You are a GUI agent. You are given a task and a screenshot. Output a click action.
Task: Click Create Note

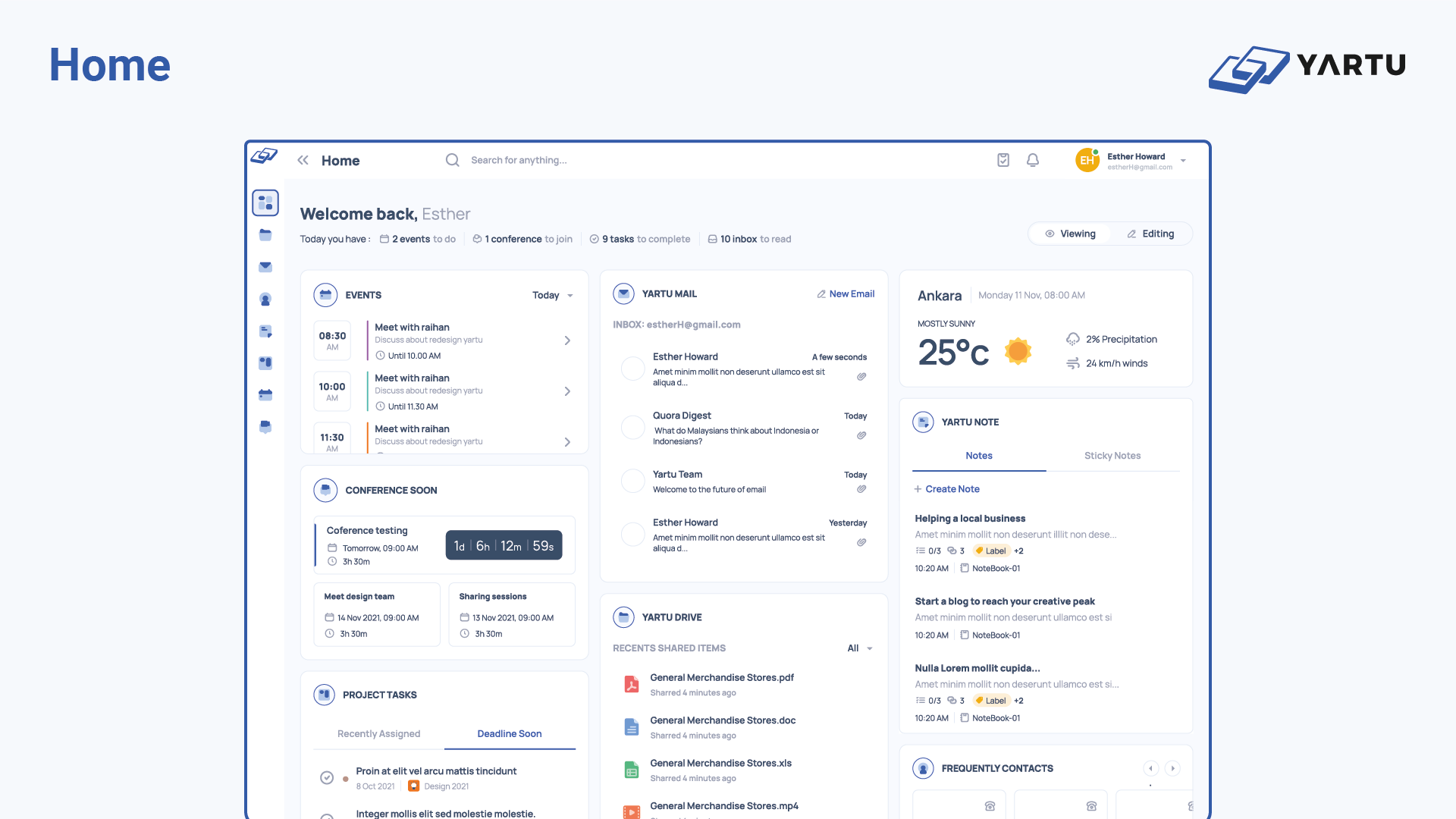pos(947,489)
